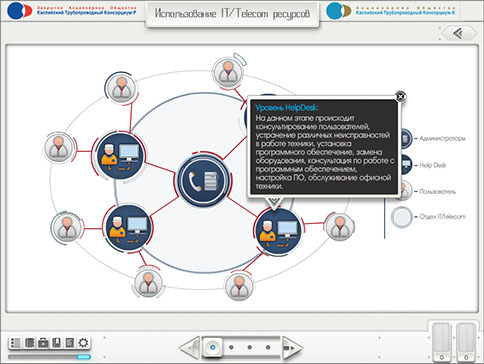Open the bookmark icon in bottom toolbar
Screen dimensions: 484x364
[x=56, y=343]
